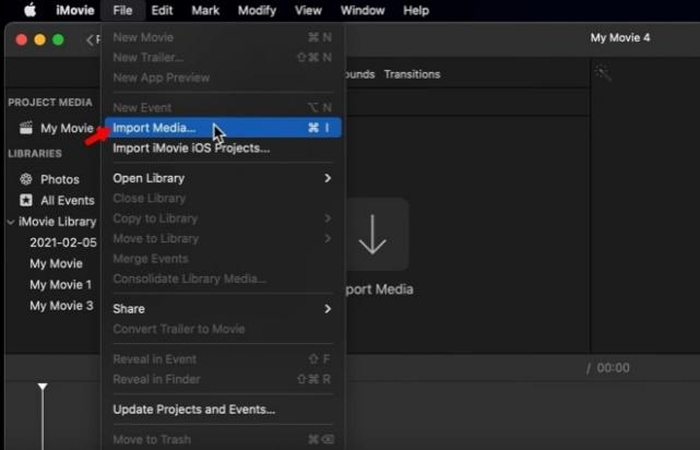This screenshot has width=700, height=450.
Task: Choose Import Media… from File menu
Action: (223, 128)
